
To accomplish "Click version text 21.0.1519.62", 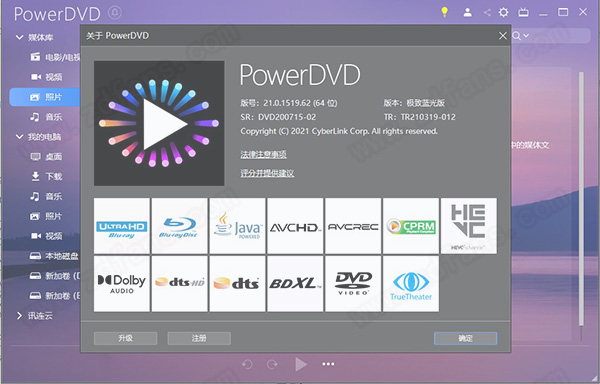I will coord(289,103).
